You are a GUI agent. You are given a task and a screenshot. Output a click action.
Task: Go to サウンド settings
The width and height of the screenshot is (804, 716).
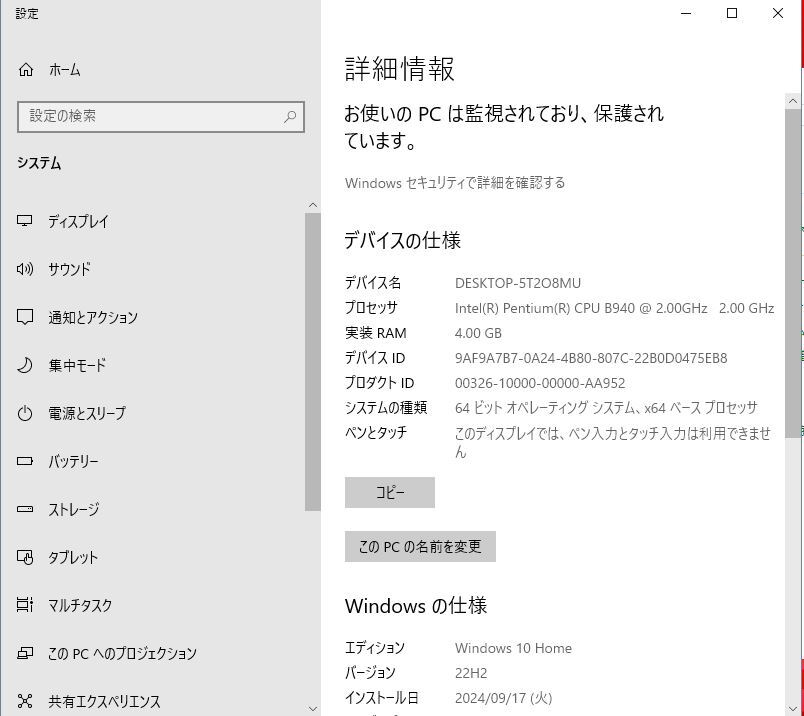70,269
